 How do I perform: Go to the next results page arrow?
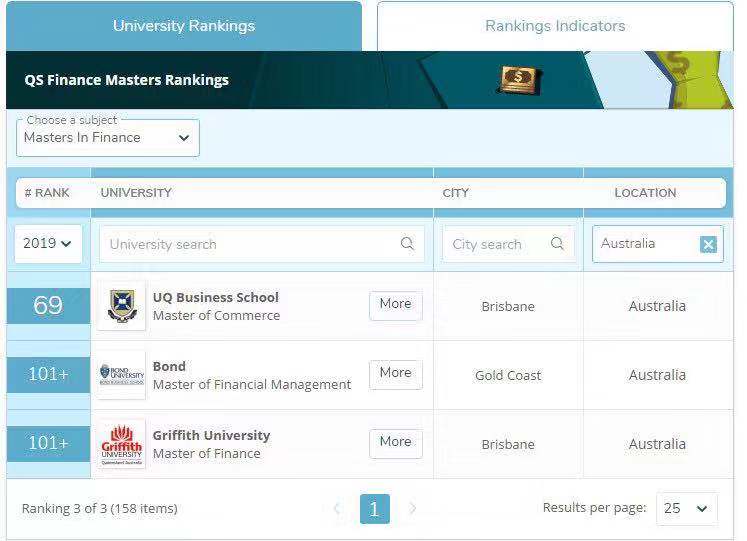412,509
